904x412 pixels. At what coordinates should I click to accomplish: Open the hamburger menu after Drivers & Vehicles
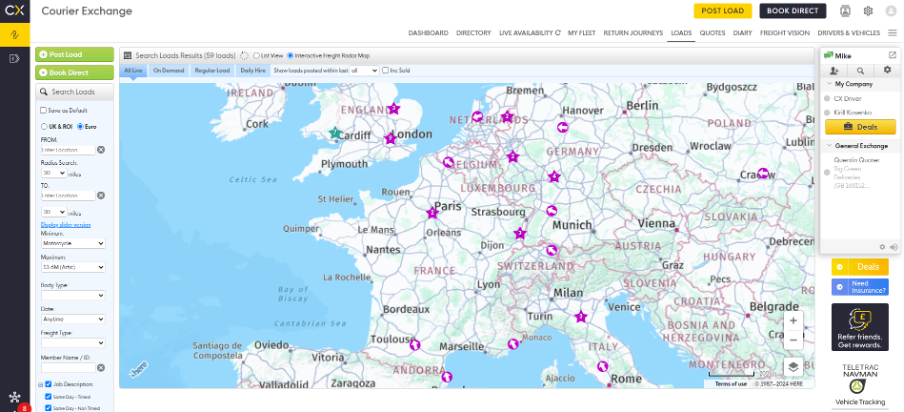pos(892,33)
